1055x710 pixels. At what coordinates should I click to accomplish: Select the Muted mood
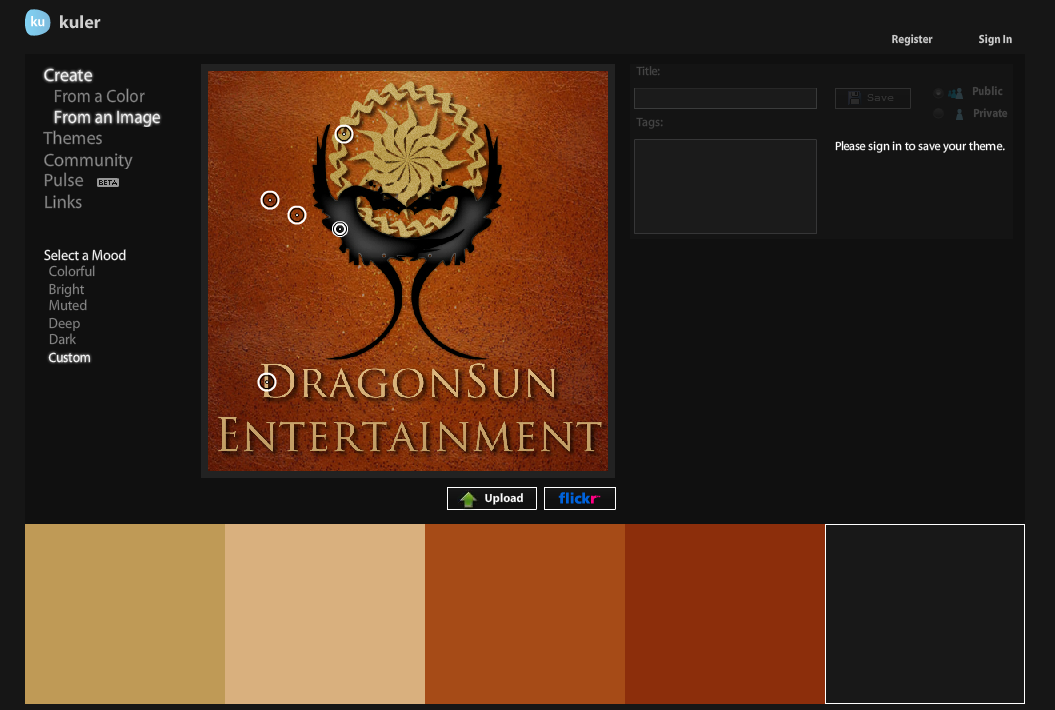67,306
